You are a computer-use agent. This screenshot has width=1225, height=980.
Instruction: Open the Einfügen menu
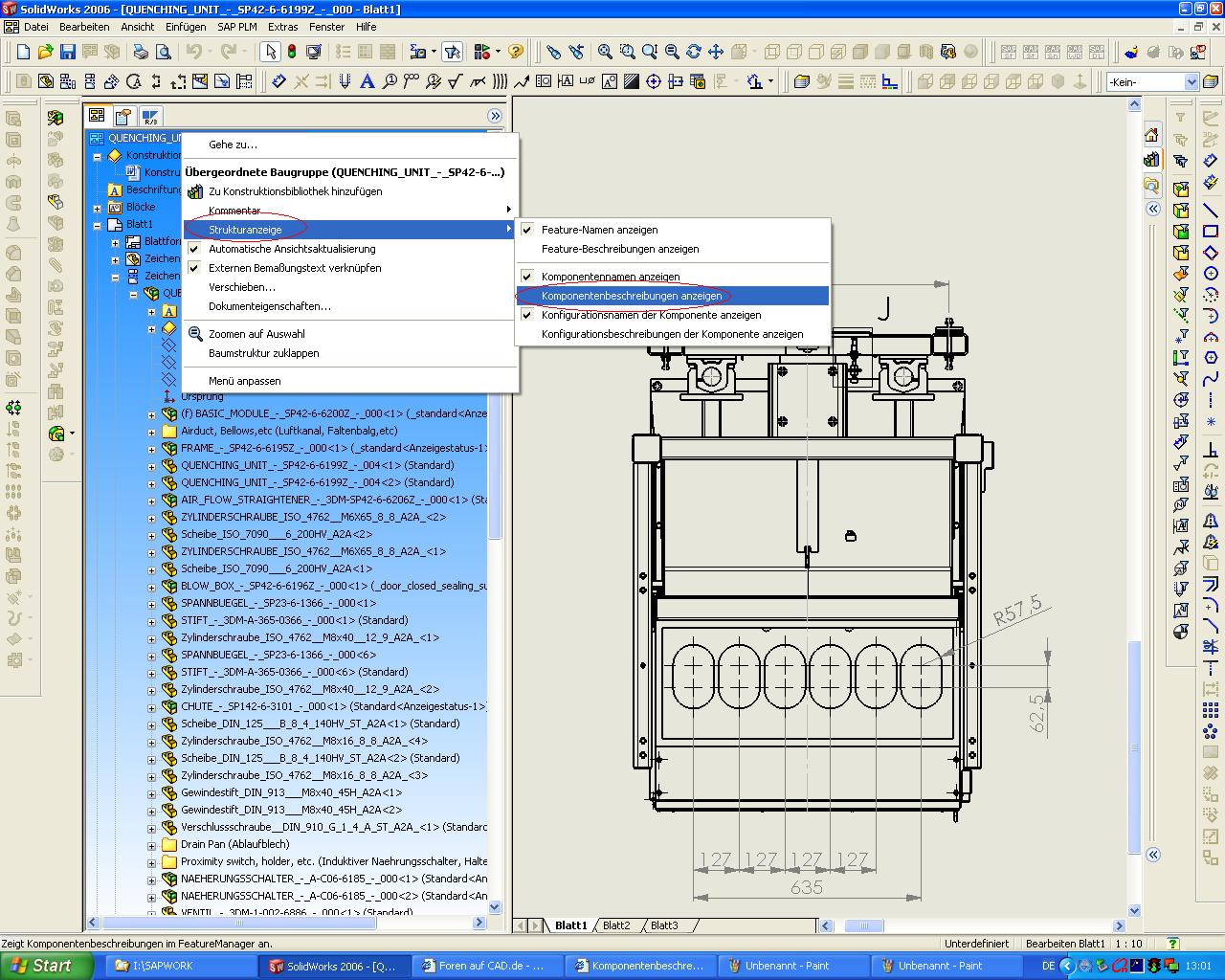pos(186,27)
